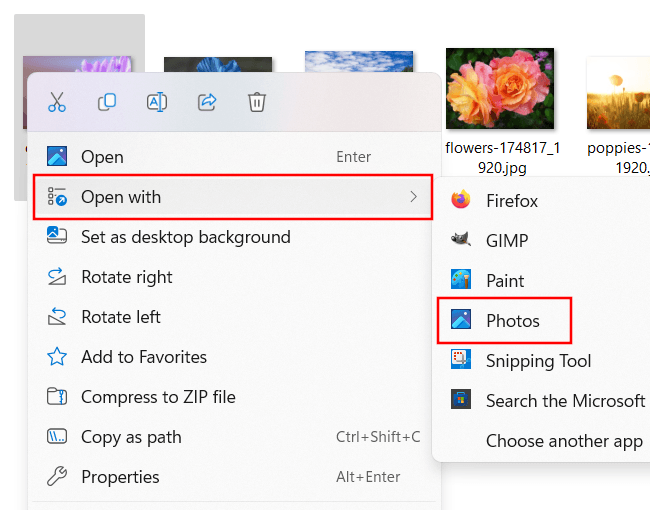This screenshot has width=650, height=510.
Task: Open Properties from context menu
Action: coord(120,477)
